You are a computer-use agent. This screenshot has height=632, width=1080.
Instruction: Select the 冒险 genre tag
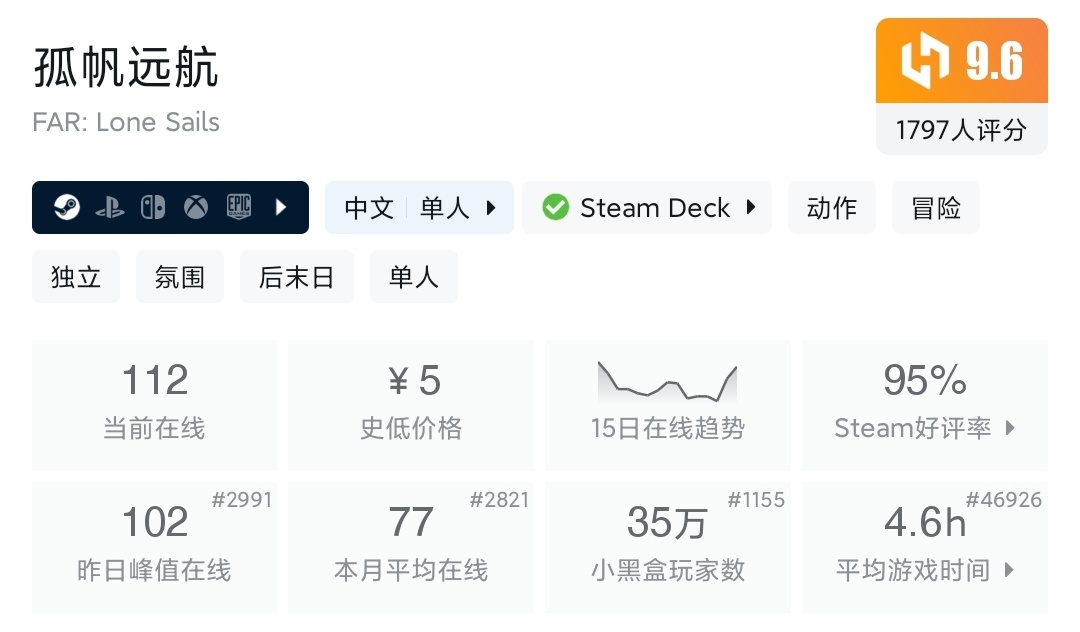tap(936, 208)
